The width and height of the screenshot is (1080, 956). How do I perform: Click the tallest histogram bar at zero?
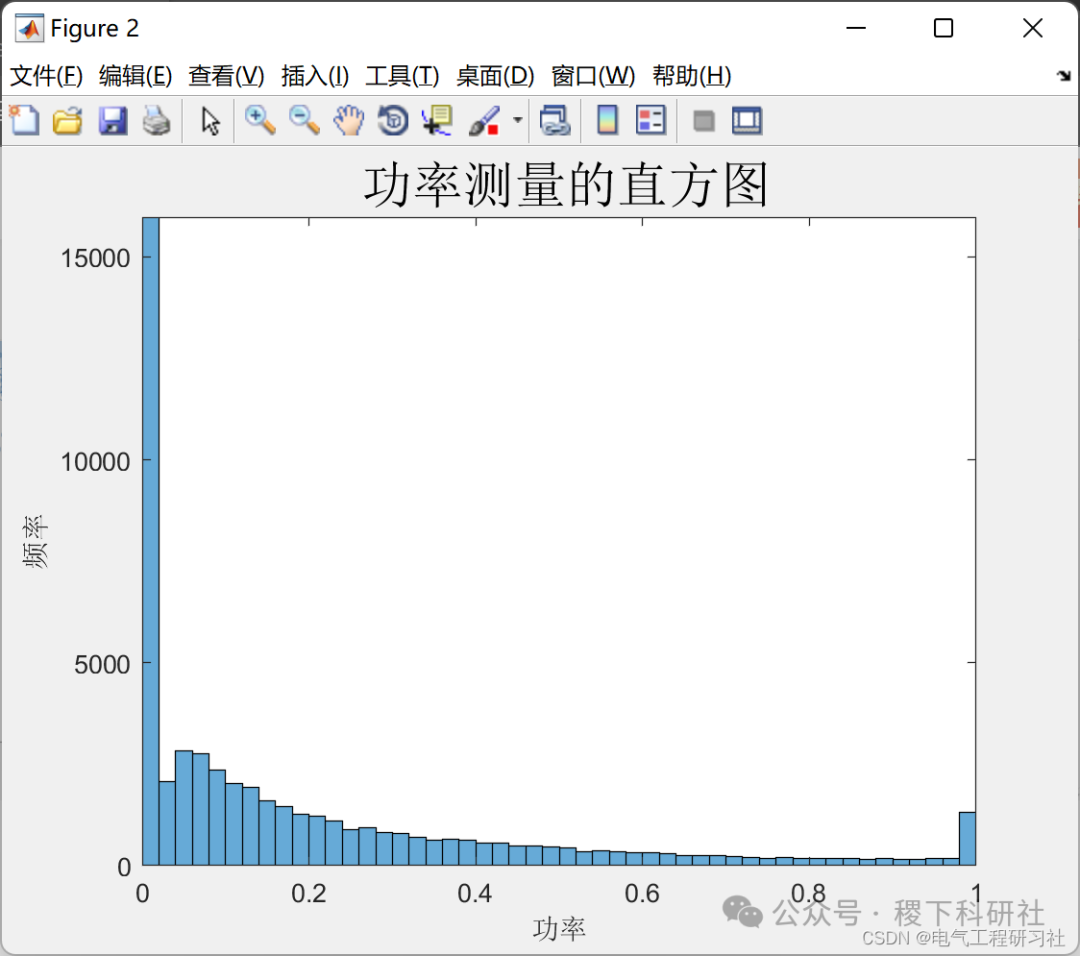[x=151, y=541]
